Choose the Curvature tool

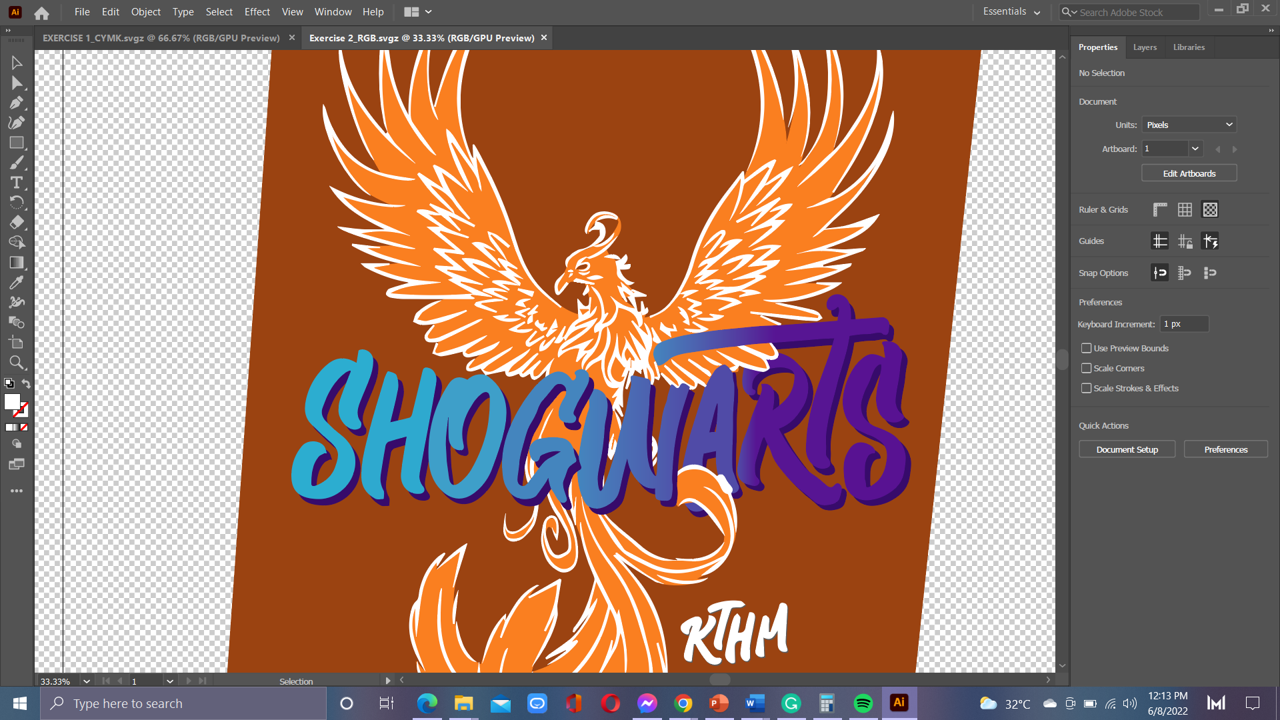point(17,123)
